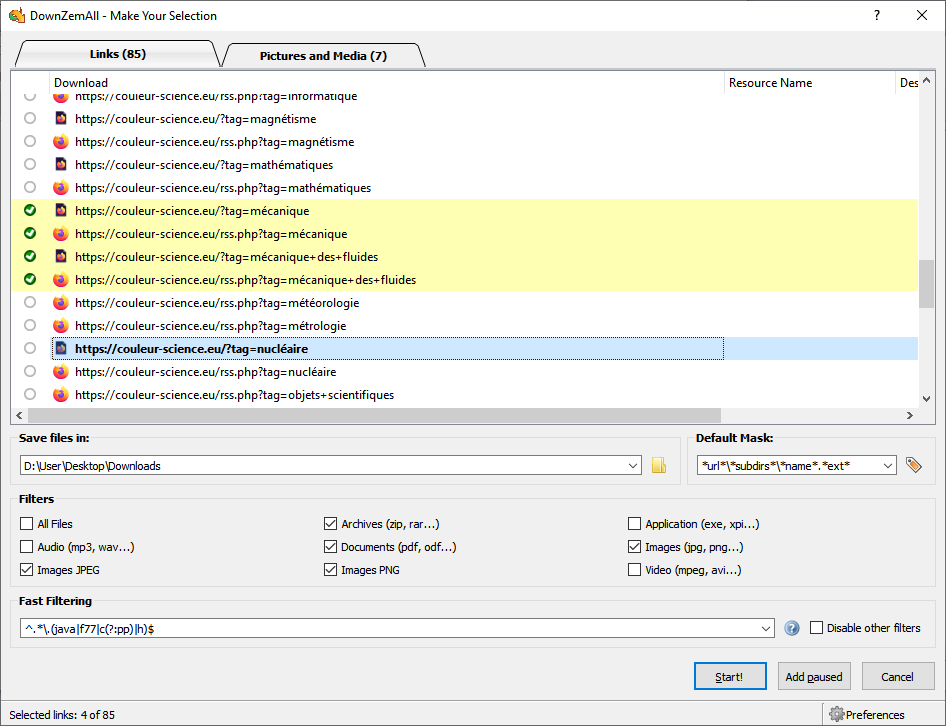
Task: Click the help question mark in title bar
Action: point(877,15)
